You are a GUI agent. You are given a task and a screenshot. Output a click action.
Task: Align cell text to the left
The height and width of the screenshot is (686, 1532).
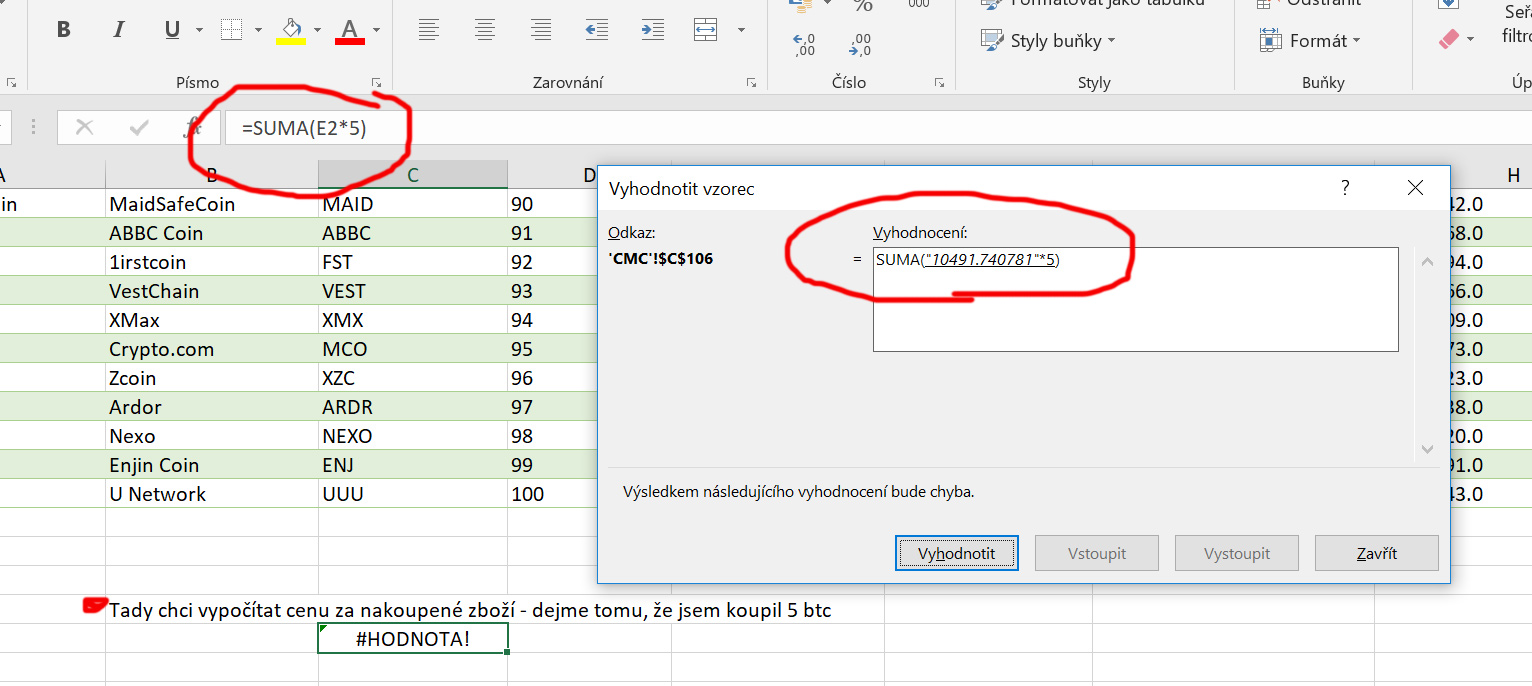[x=429, y=30]
